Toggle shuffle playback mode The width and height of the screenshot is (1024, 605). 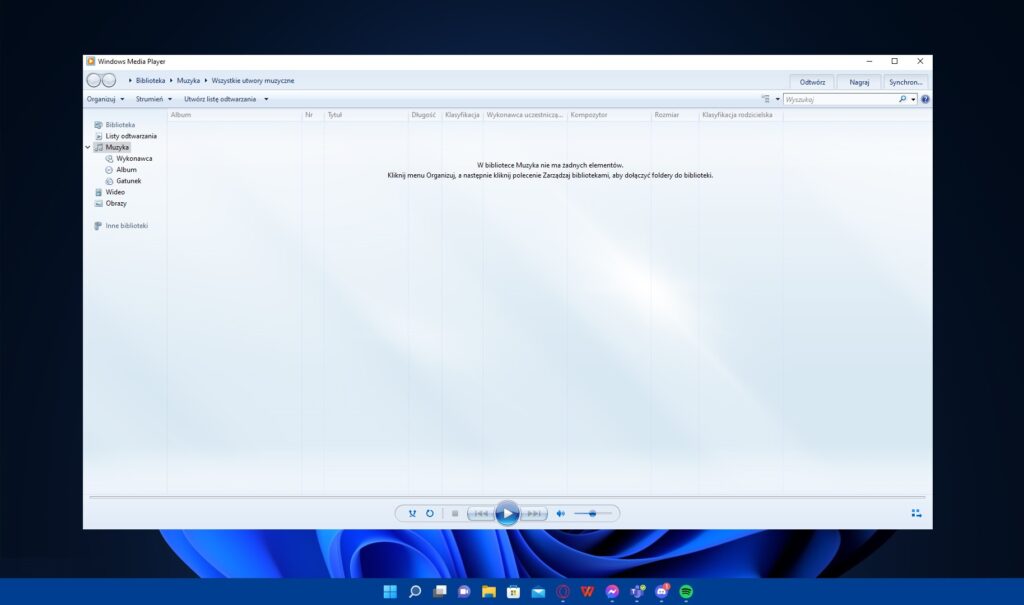(412, 514)
